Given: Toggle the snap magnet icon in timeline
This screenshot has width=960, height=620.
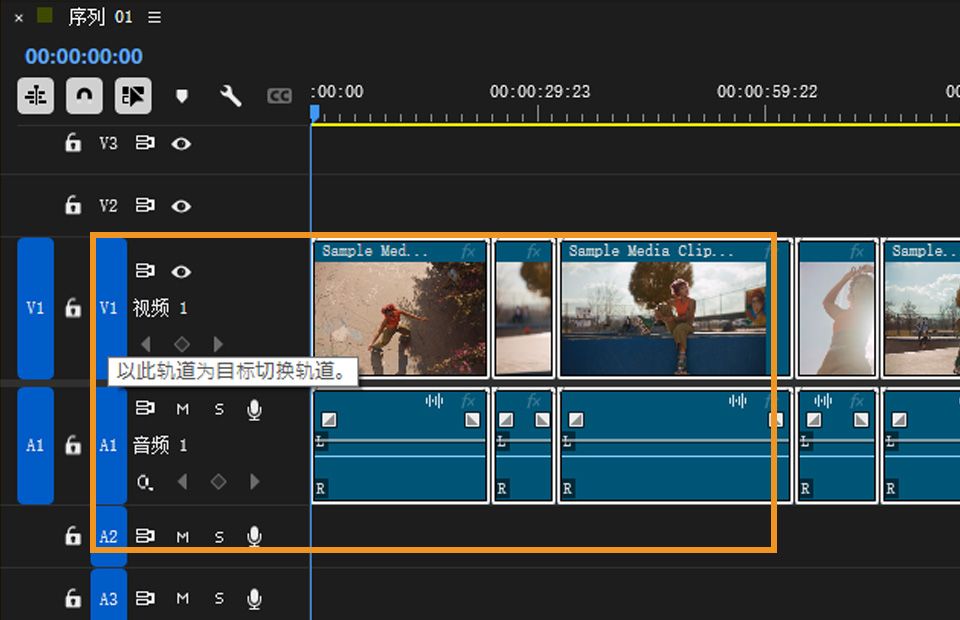Looking at the screenshot, I should 84,95.
